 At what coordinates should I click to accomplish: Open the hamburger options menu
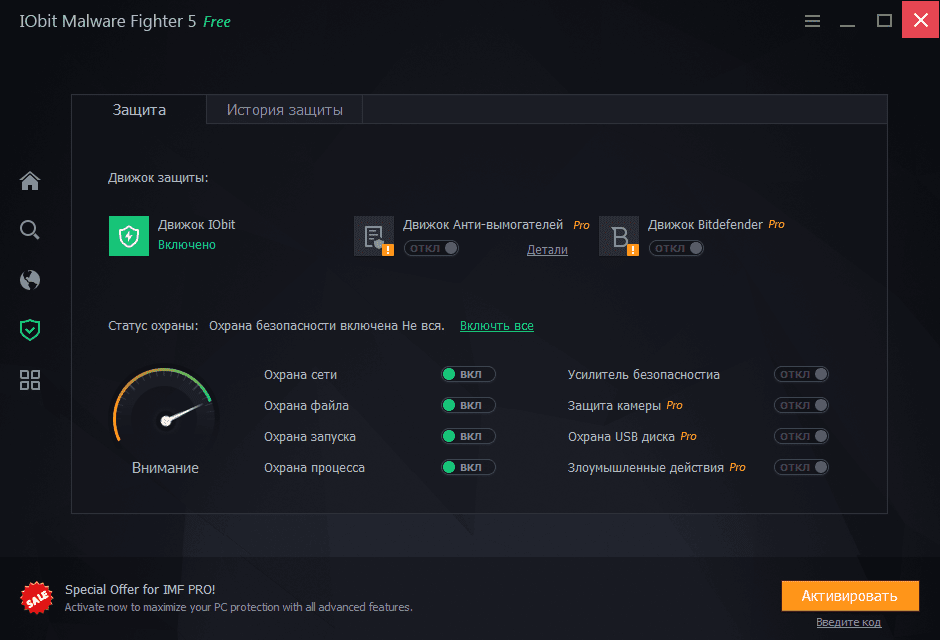[x=812, y=22]
